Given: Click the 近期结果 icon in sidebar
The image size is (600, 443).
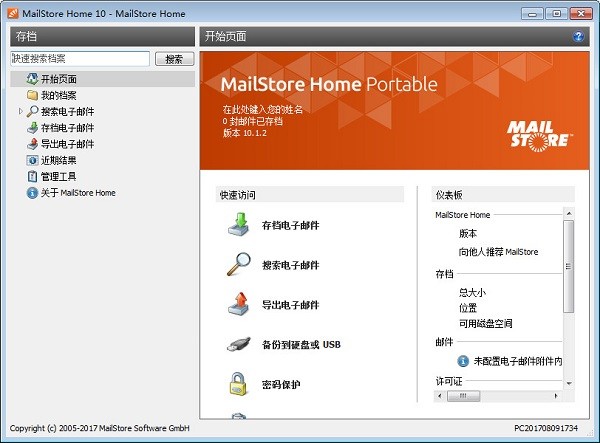Looking at the screenshot, I should pos(32,160).
